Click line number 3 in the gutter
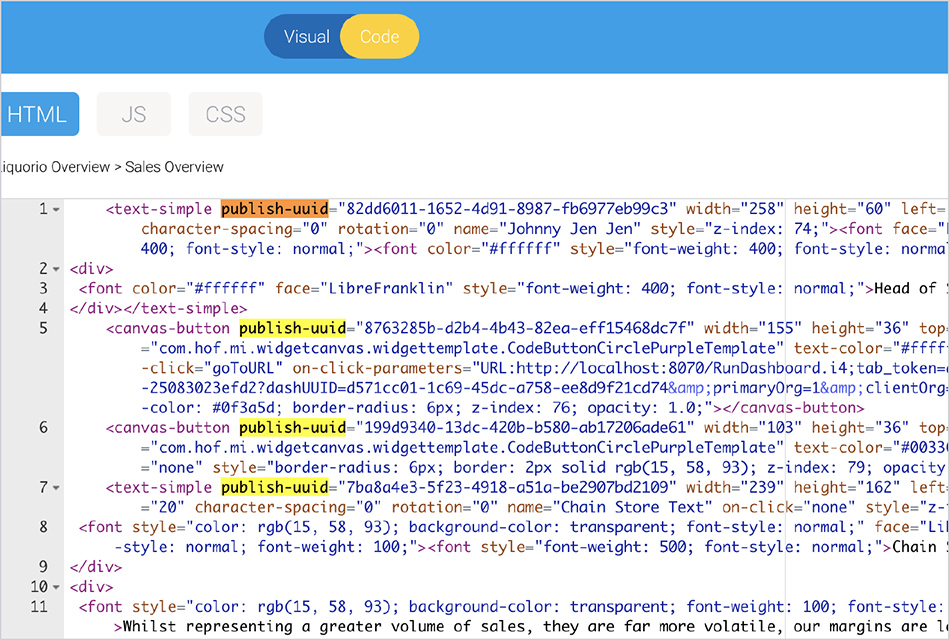The width and height of the screenshot is (950, 640). pyautogui.click(x=43, y=289)
